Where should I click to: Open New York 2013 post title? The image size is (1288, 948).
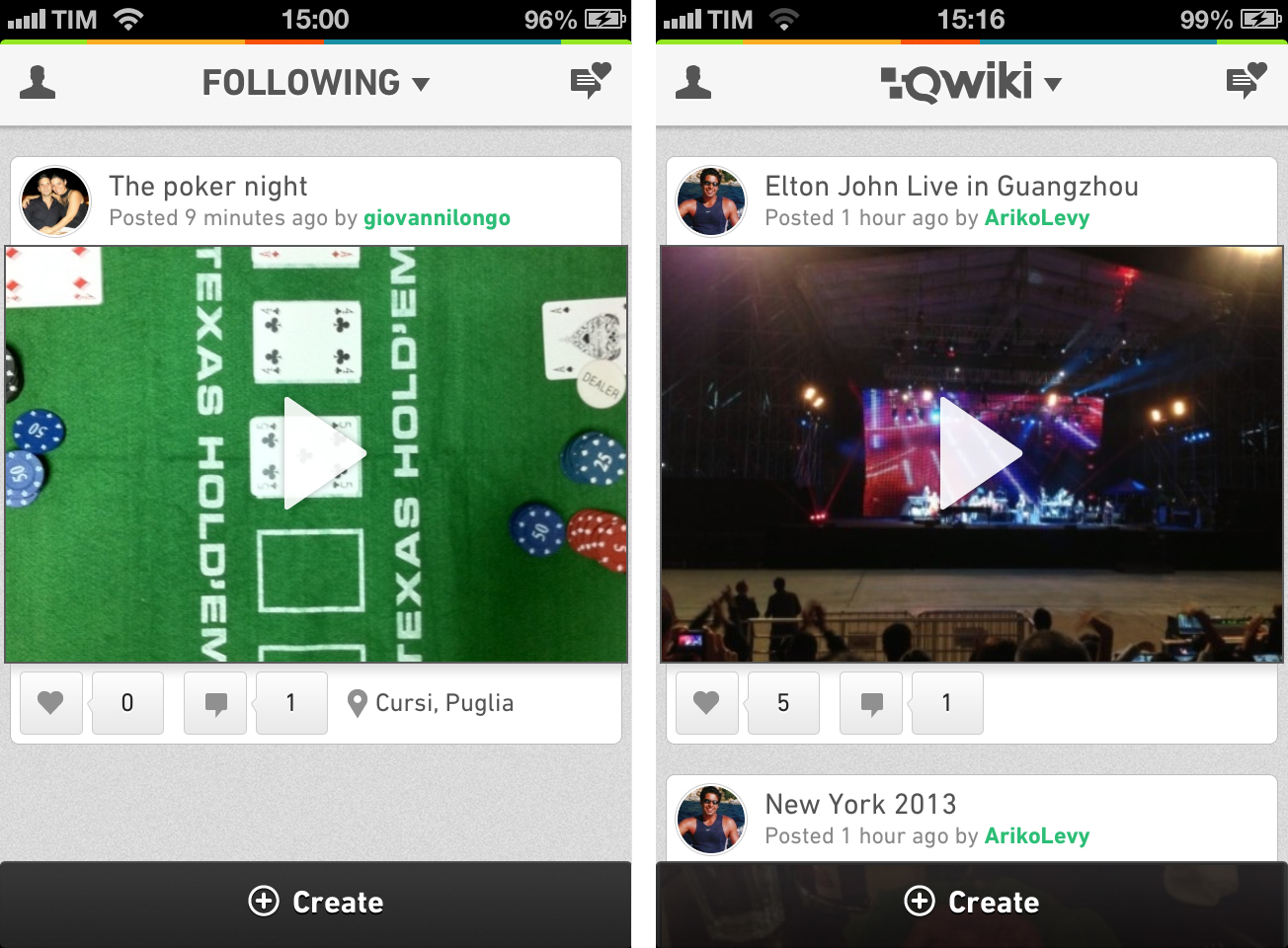(x=860, y=804)
